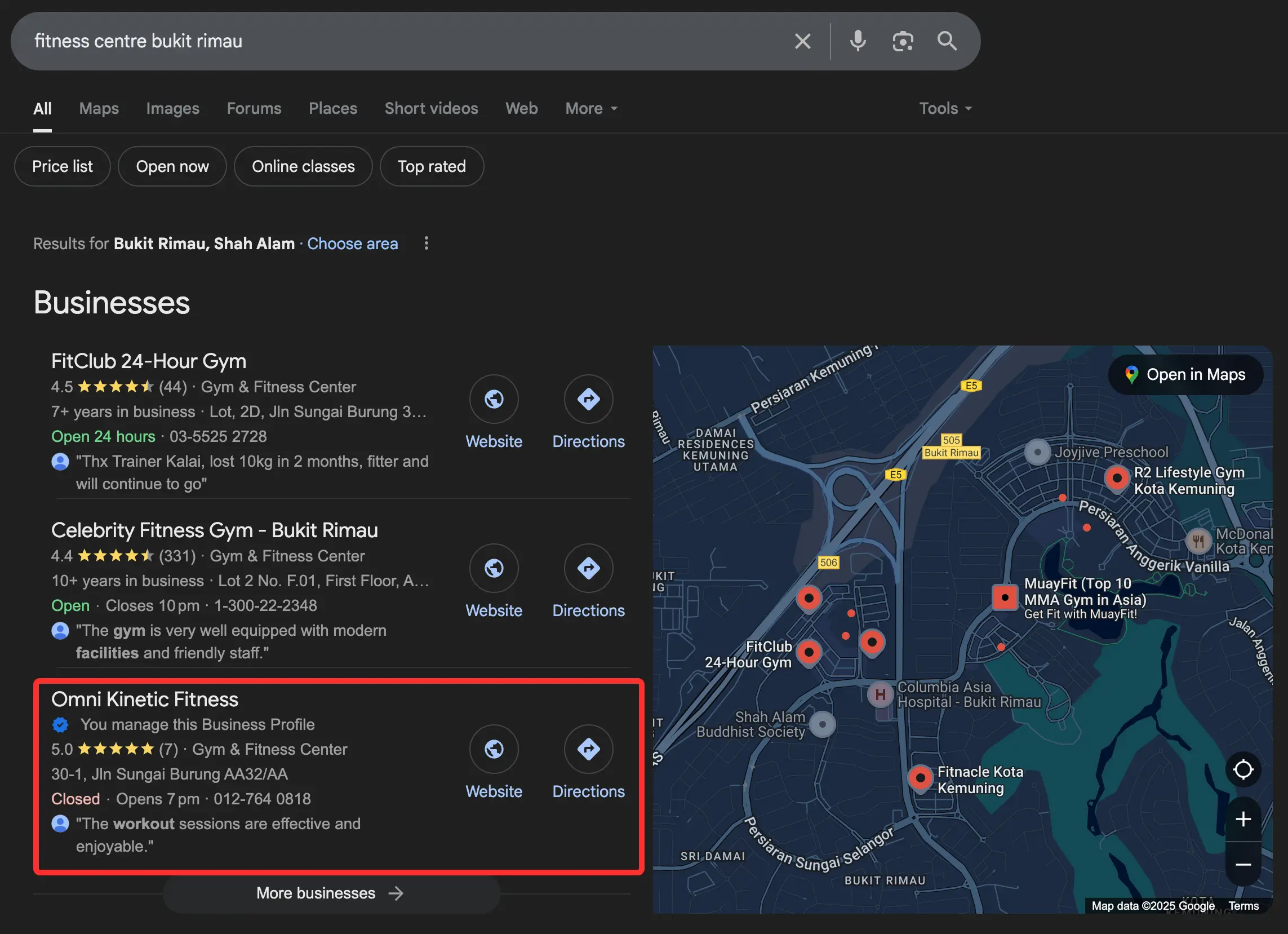Click McDonald's restaurant map marker
This screenshot has height=934, width=1288.
[1198, 541]
